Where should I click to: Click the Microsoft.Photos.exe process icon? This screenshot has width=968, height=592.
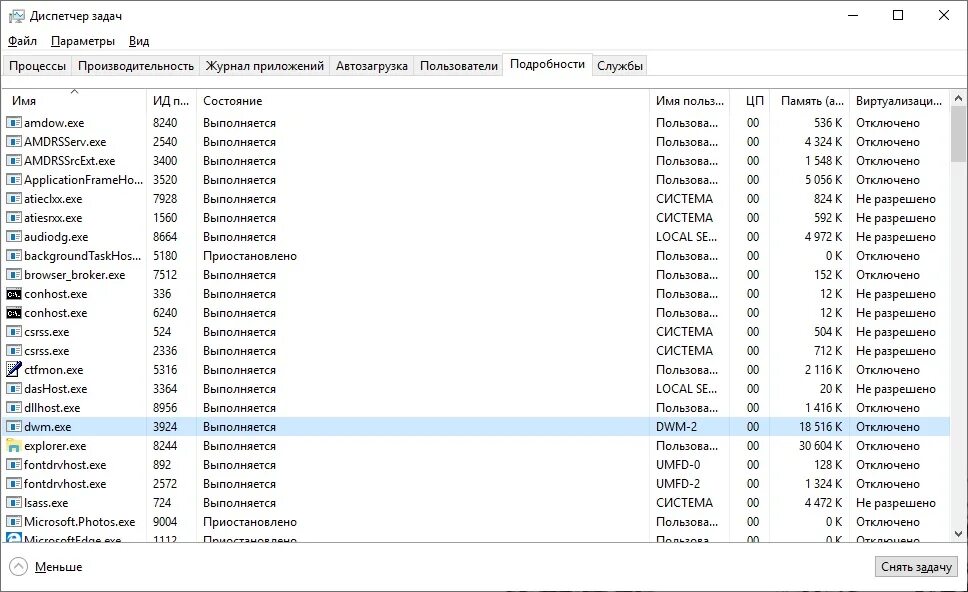click(x=14, y=522)
